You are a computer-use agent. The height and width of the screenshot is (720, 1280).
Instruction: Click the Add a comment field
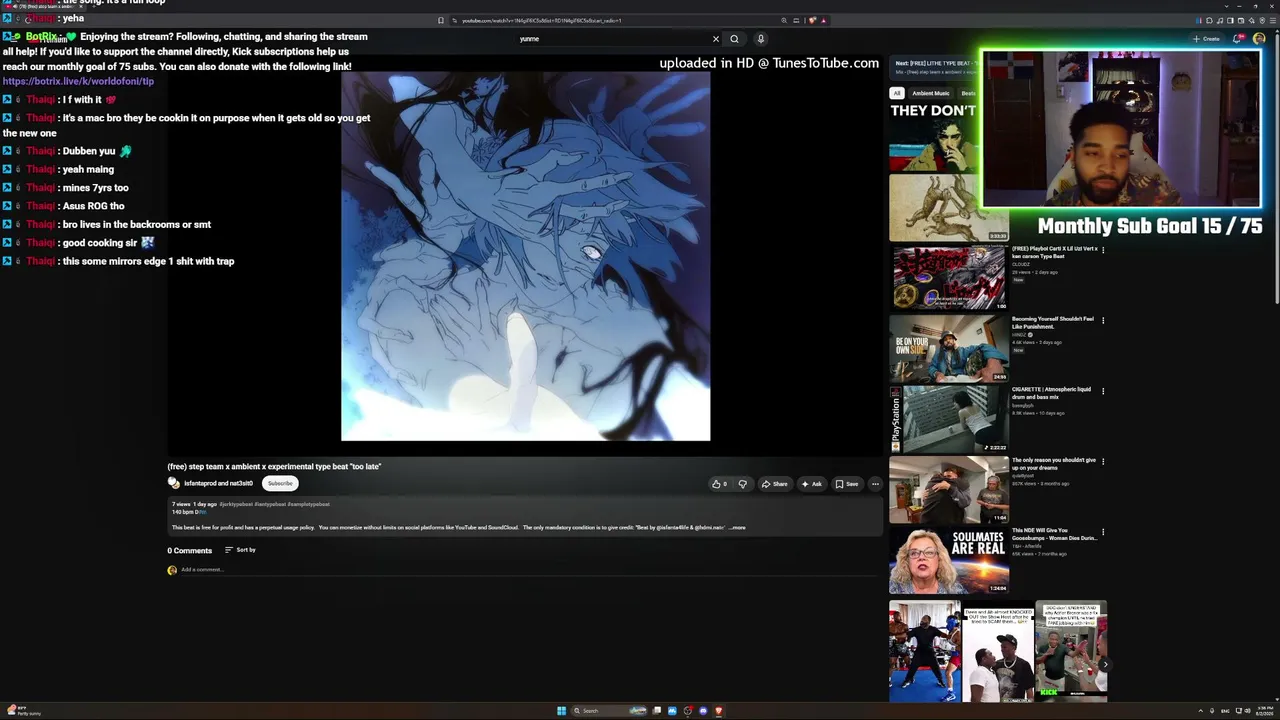pos(530,570)
